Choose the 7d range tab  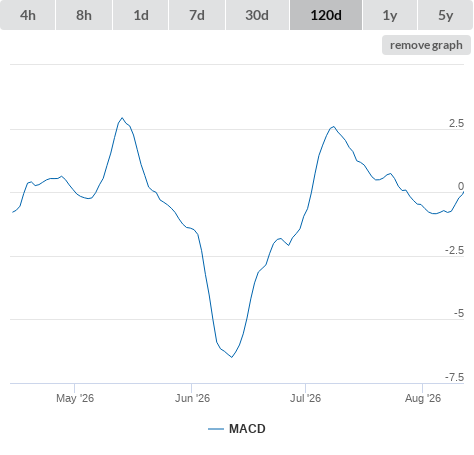pos(197,15)
